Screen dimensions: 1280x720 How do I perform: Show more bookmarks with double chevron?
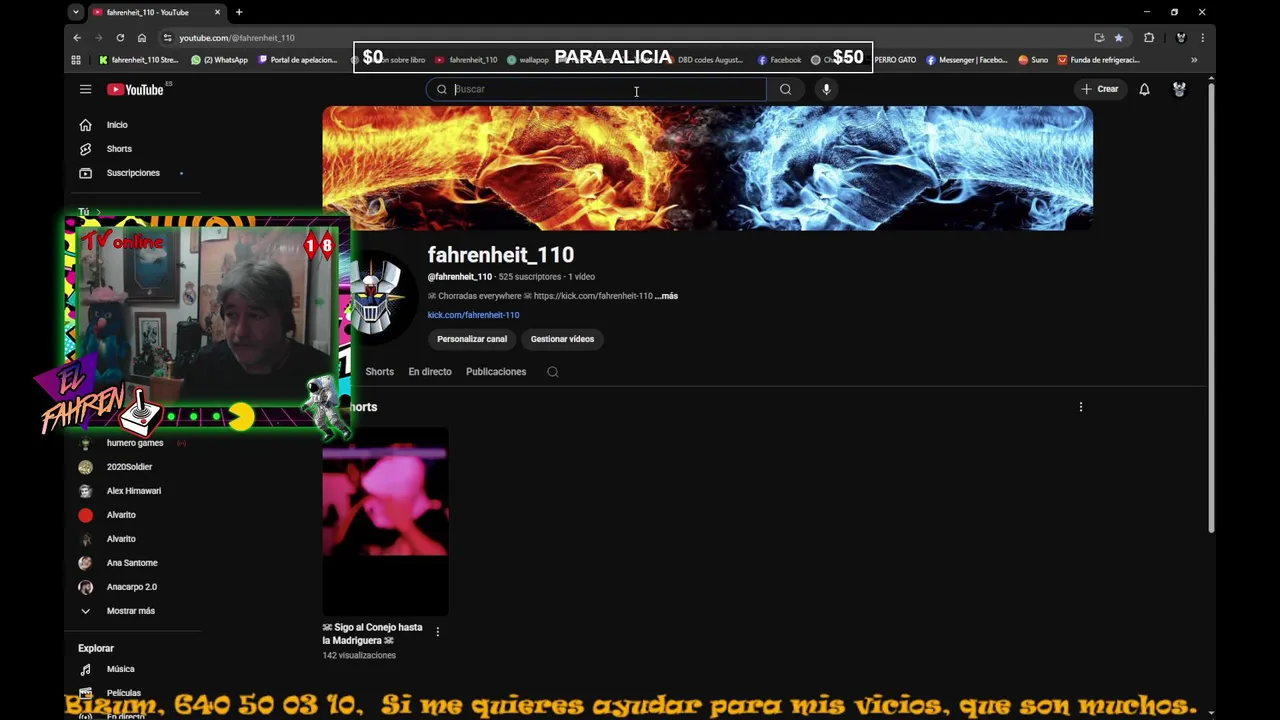tap(1193, 60)
